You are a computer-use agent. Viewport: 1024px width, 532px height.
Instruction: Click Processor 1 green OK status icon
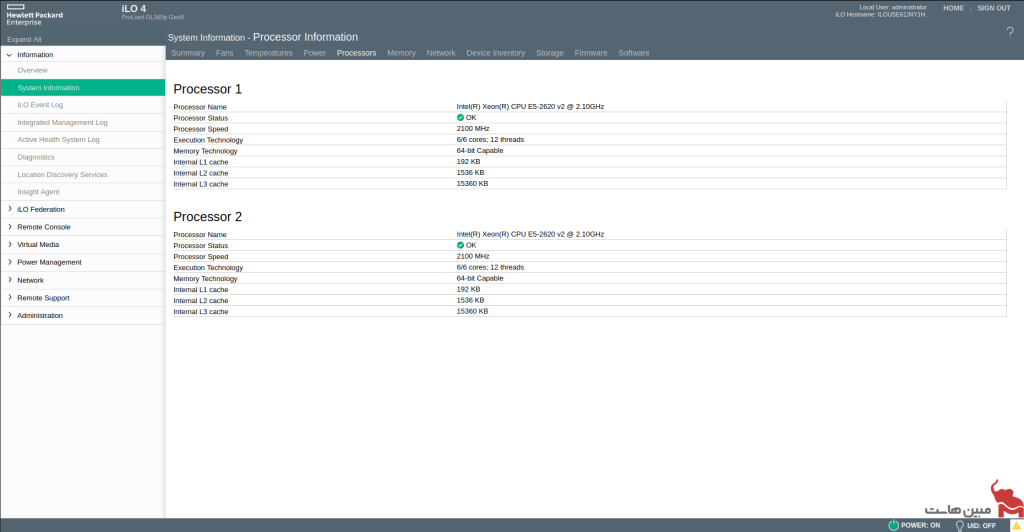click(x=460, y=117)
